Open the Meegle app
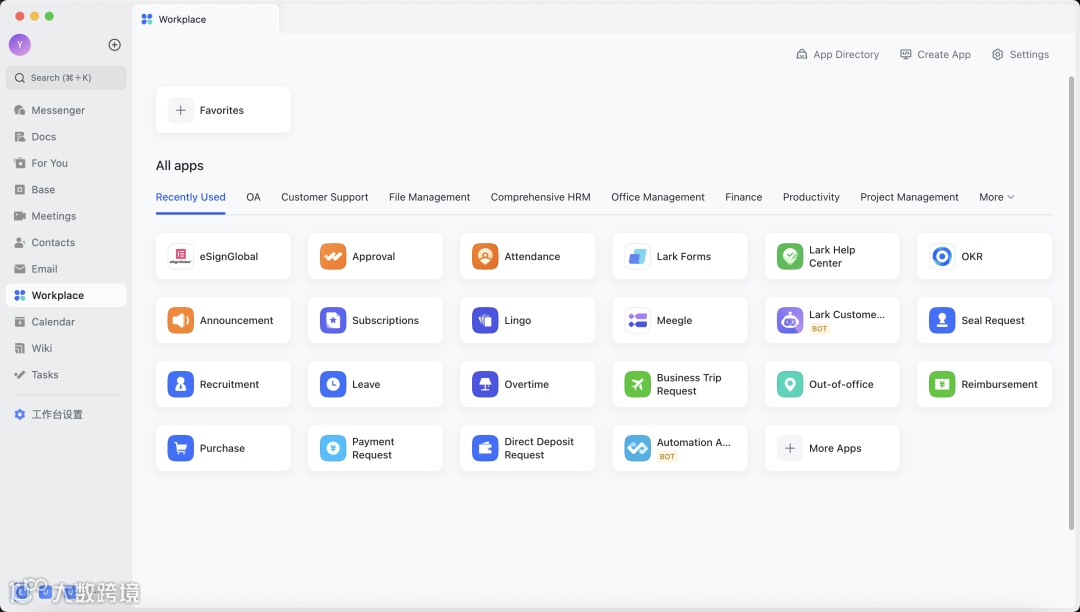The width and height of the screenshot is (1080, 612). (679, 320)
